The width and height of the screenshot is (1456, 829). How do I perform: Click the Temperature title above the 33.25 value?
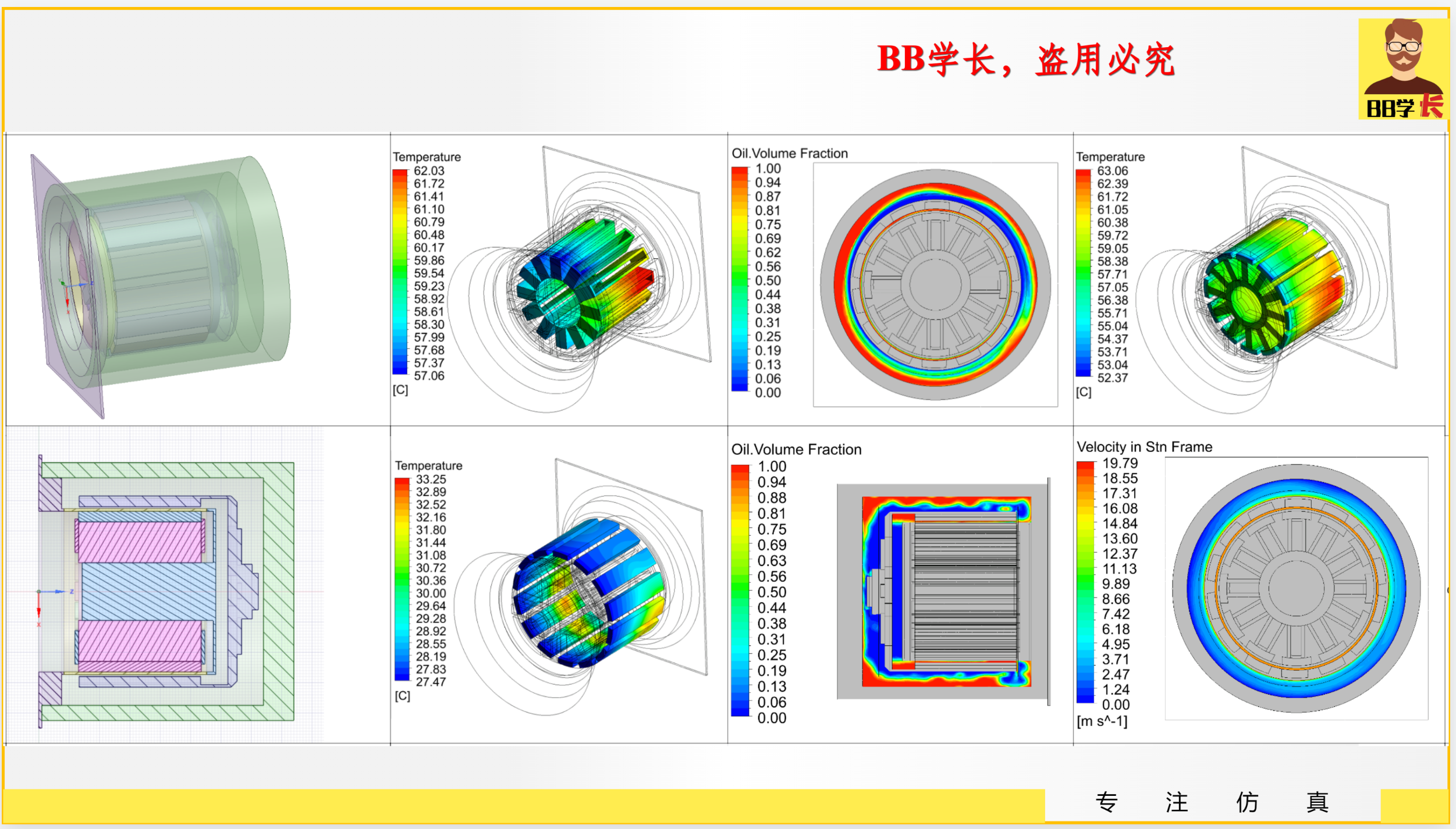click(429, 465)
